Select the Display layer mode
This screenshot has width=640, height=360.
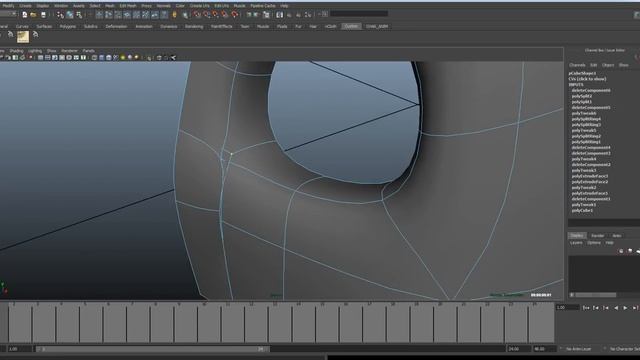577,236
